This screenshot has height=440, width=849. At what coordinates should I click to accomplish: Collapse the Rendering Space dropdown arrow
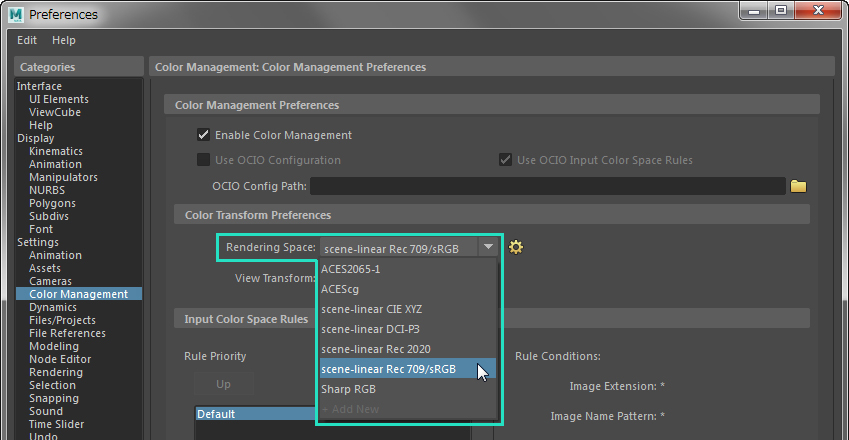coord(488,247)
